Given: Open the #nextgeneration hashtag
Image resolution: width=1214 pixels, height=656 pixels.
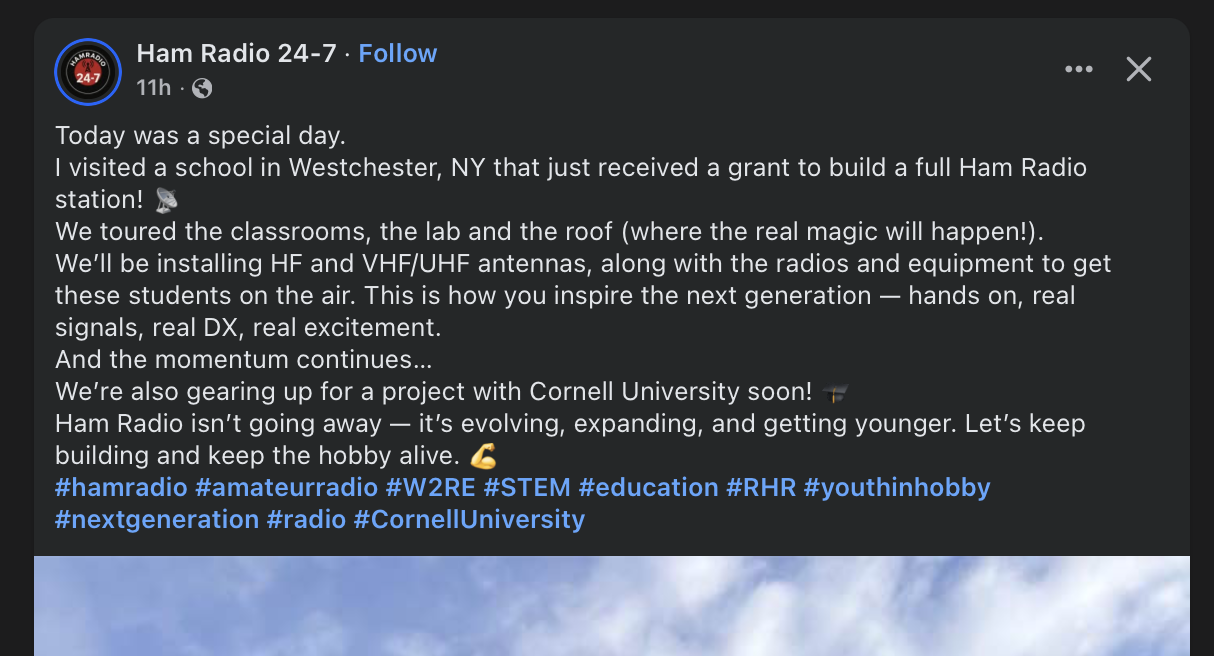Looking at the screenshot, I should (154, 519).
